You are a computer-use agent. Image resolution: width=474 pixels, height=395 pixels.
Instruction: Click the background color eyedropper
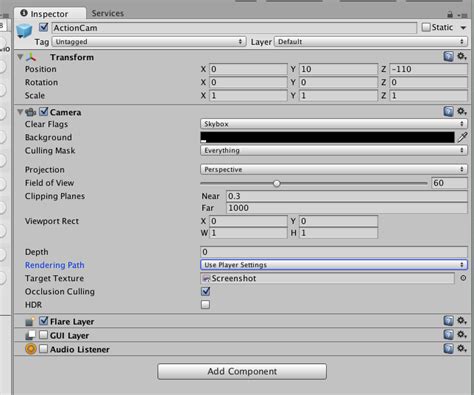tap(463, 137)
